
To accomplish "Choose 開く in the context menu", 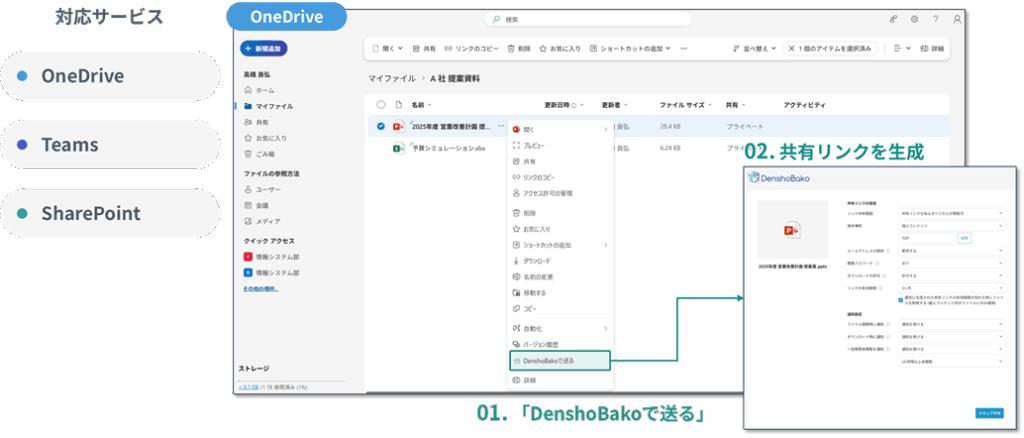I will 560,130.
